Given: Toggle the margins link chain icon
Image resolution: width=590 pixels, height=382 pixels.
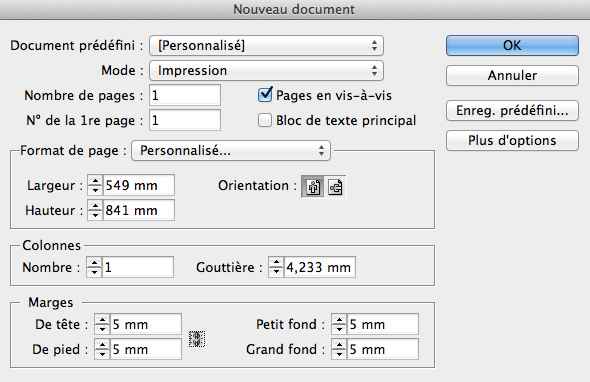Looking at the screenshot, I should (x=197, y=339).
